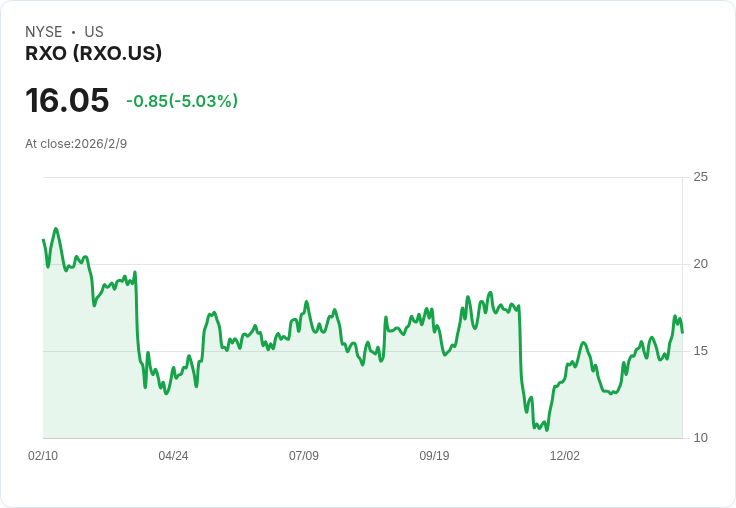Click the rightmost end of the price line
This screenshot has height=508, width=736.
pyautogui.click(x=682, y=332)
